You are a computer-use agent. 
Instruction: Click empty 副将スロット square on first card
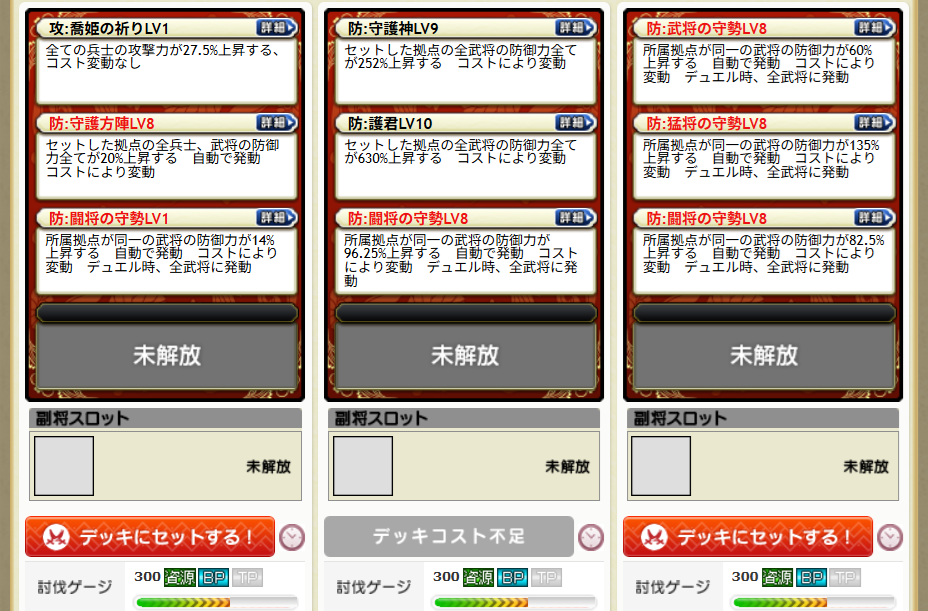64,466
